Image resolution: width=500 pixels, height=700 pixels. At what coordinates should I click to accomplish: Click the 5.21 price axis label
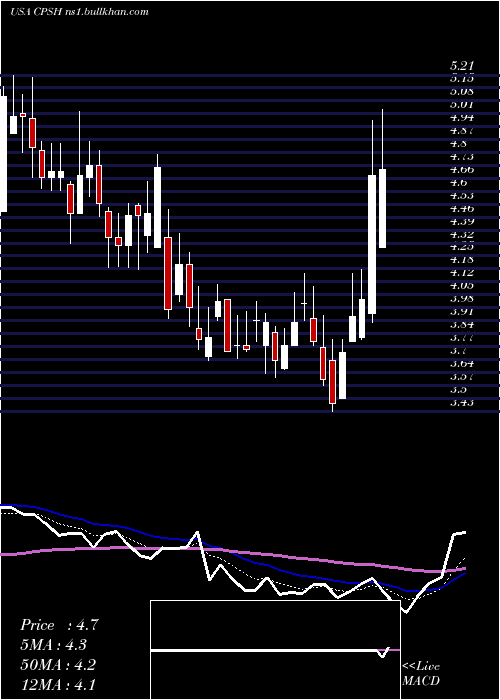click(462, 66)
